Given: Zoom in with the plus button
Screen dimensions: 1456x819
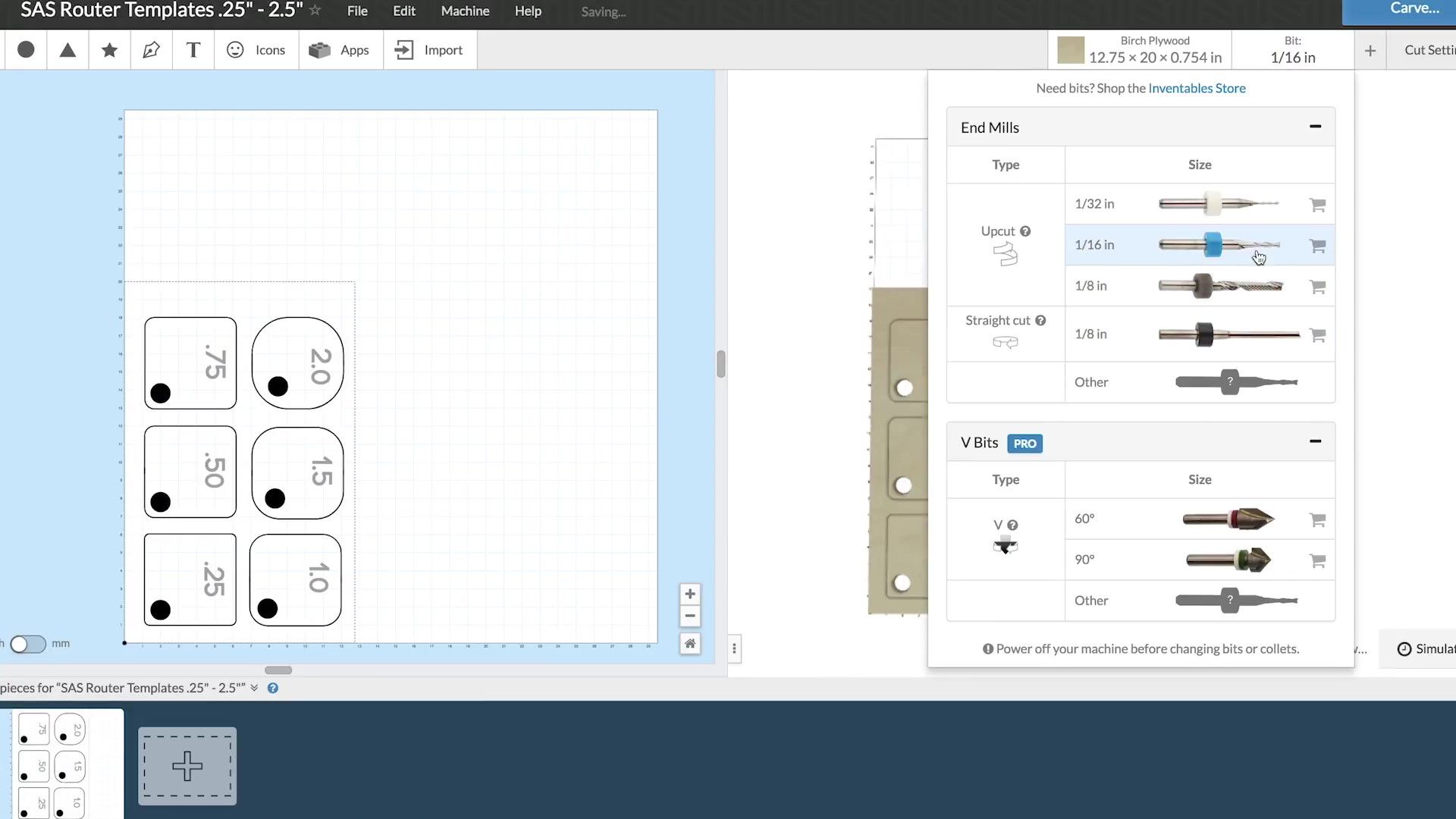Looking at the screenshot, I should 689,594.
